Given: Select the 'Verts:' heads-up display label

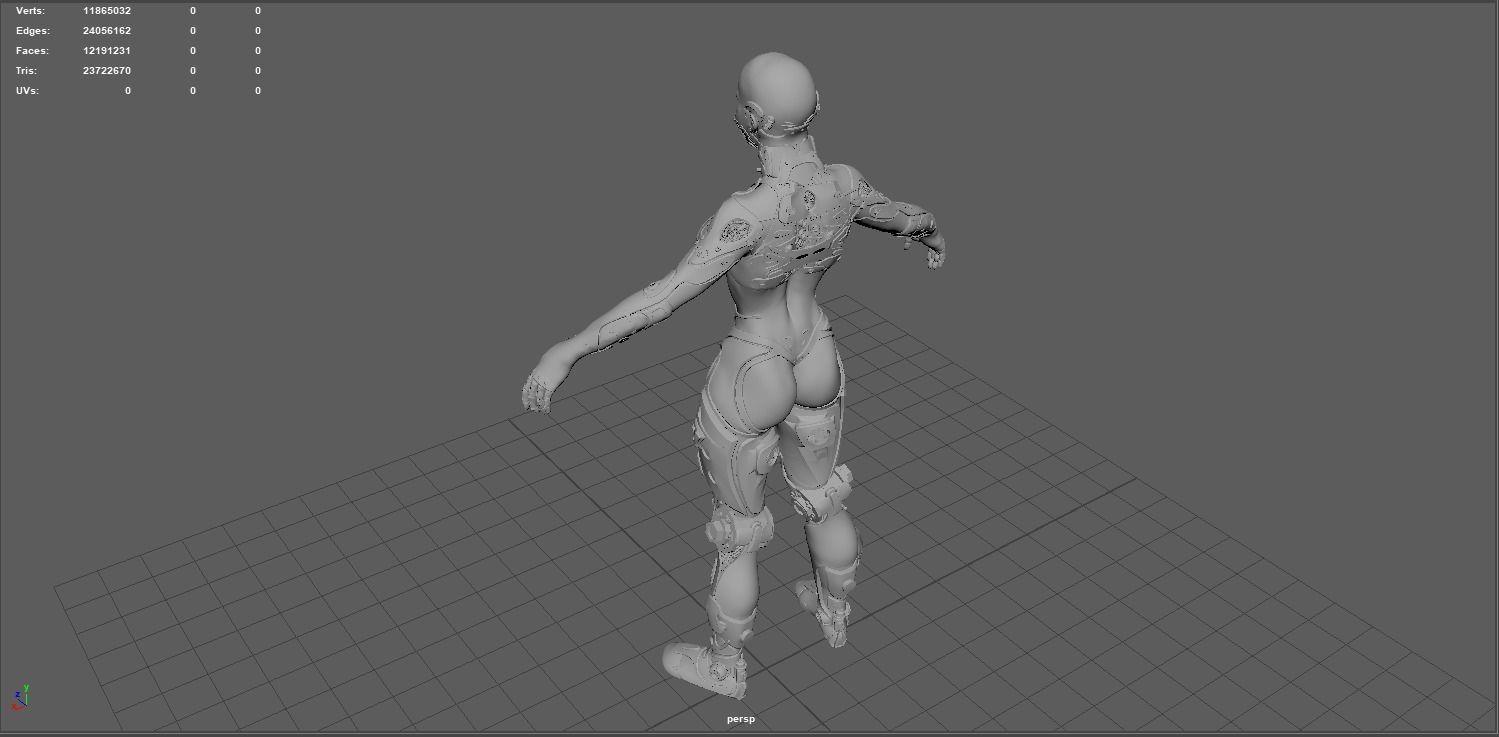Looking at the screenshot, I should [30, 11].
